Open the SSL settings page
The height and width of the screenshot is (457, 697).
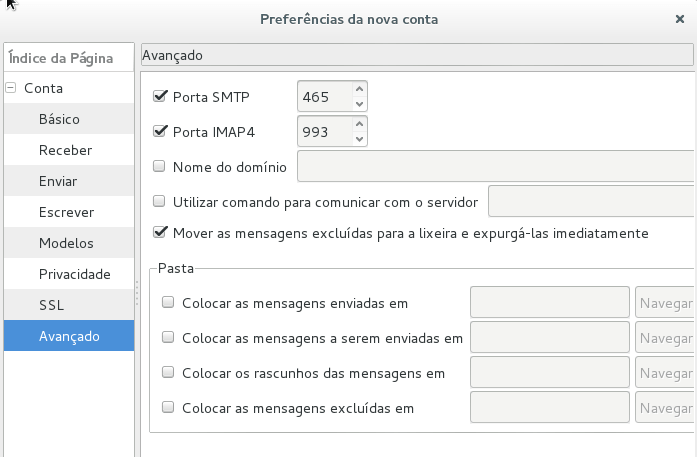(x=51, y=305)
